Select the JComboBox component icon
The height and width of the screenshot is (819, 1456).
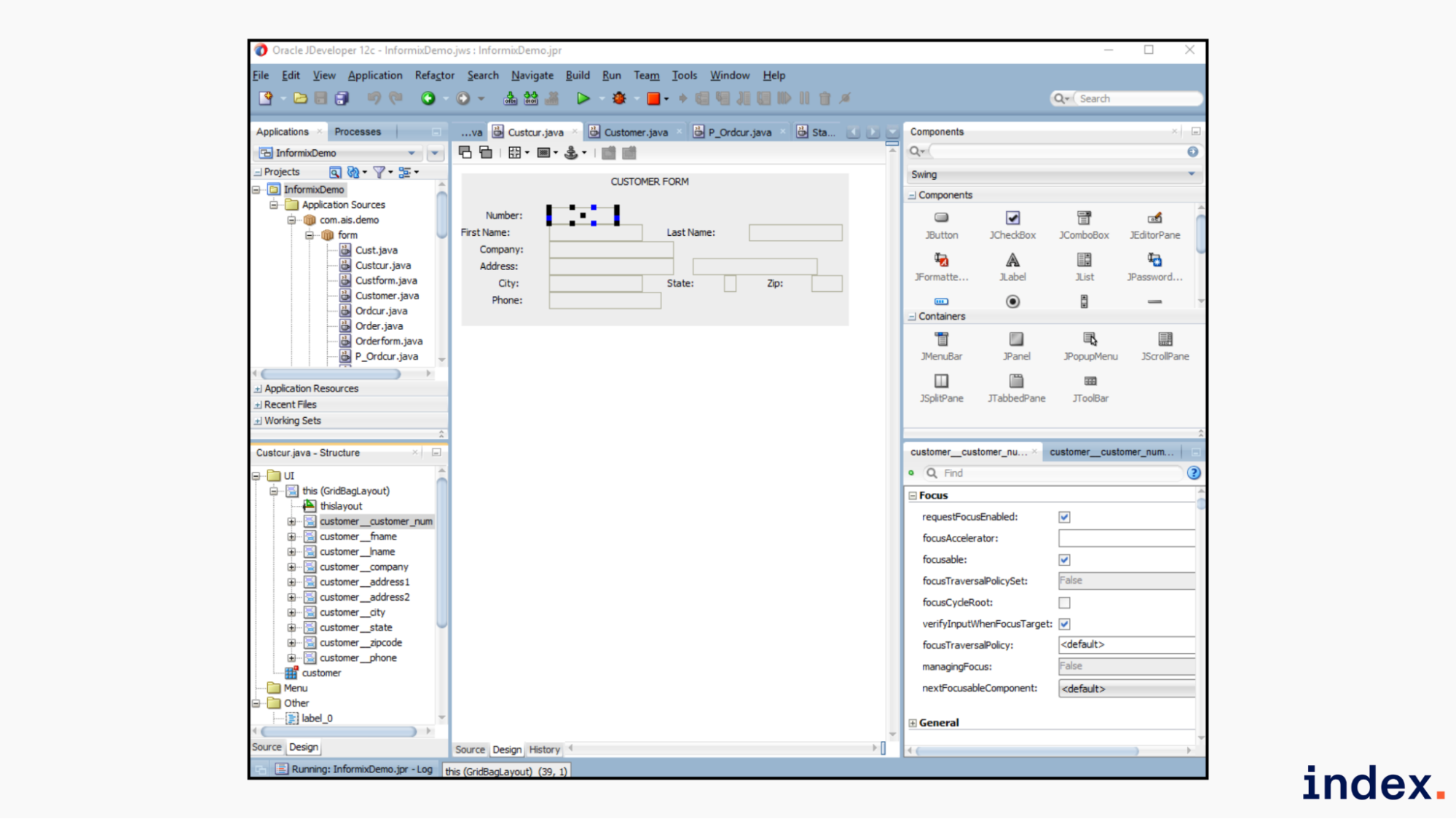[x=1084, y=218]
